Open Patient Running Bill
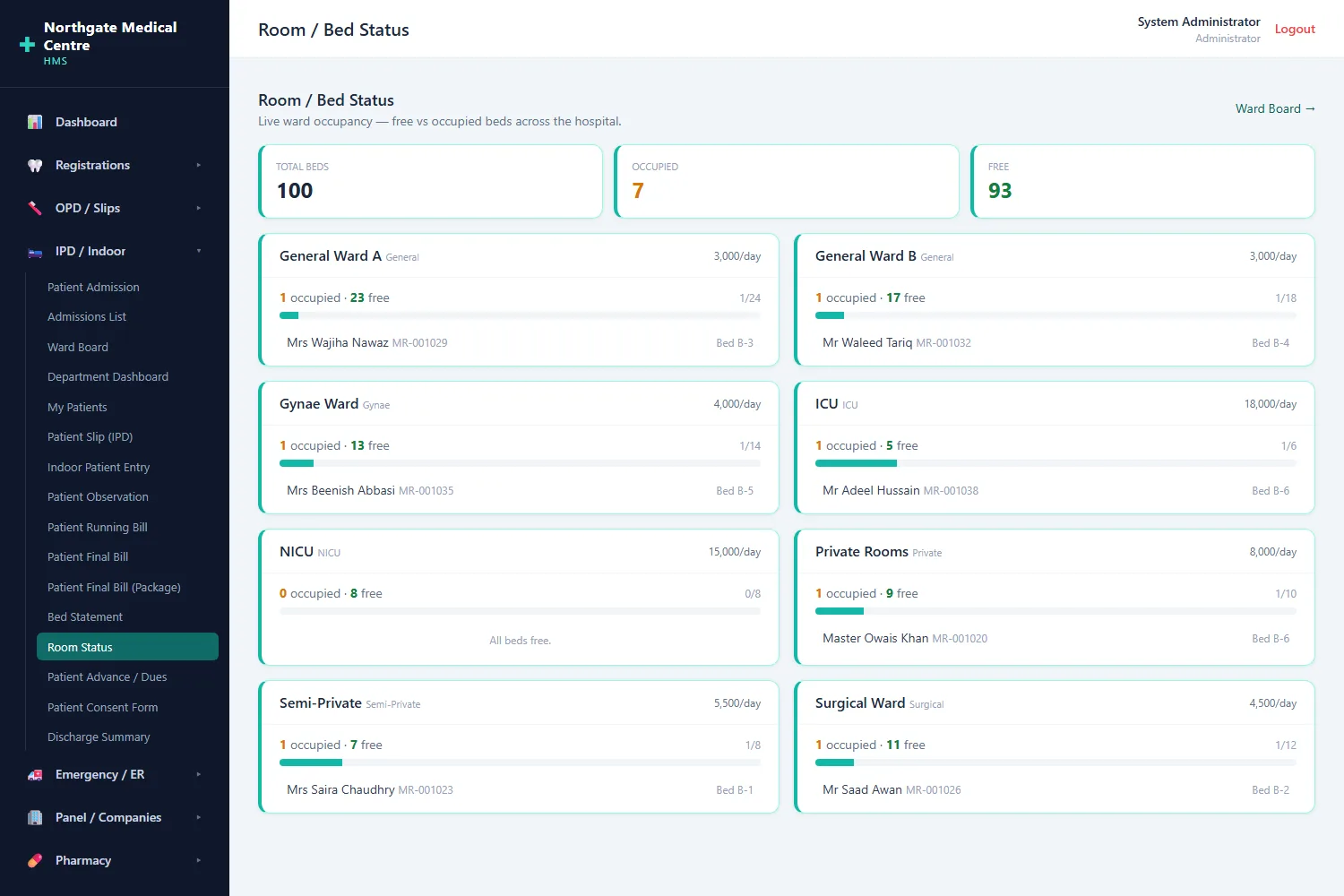Image resolution: width=1344 pixels, height=896 pixels. point(127,527)
